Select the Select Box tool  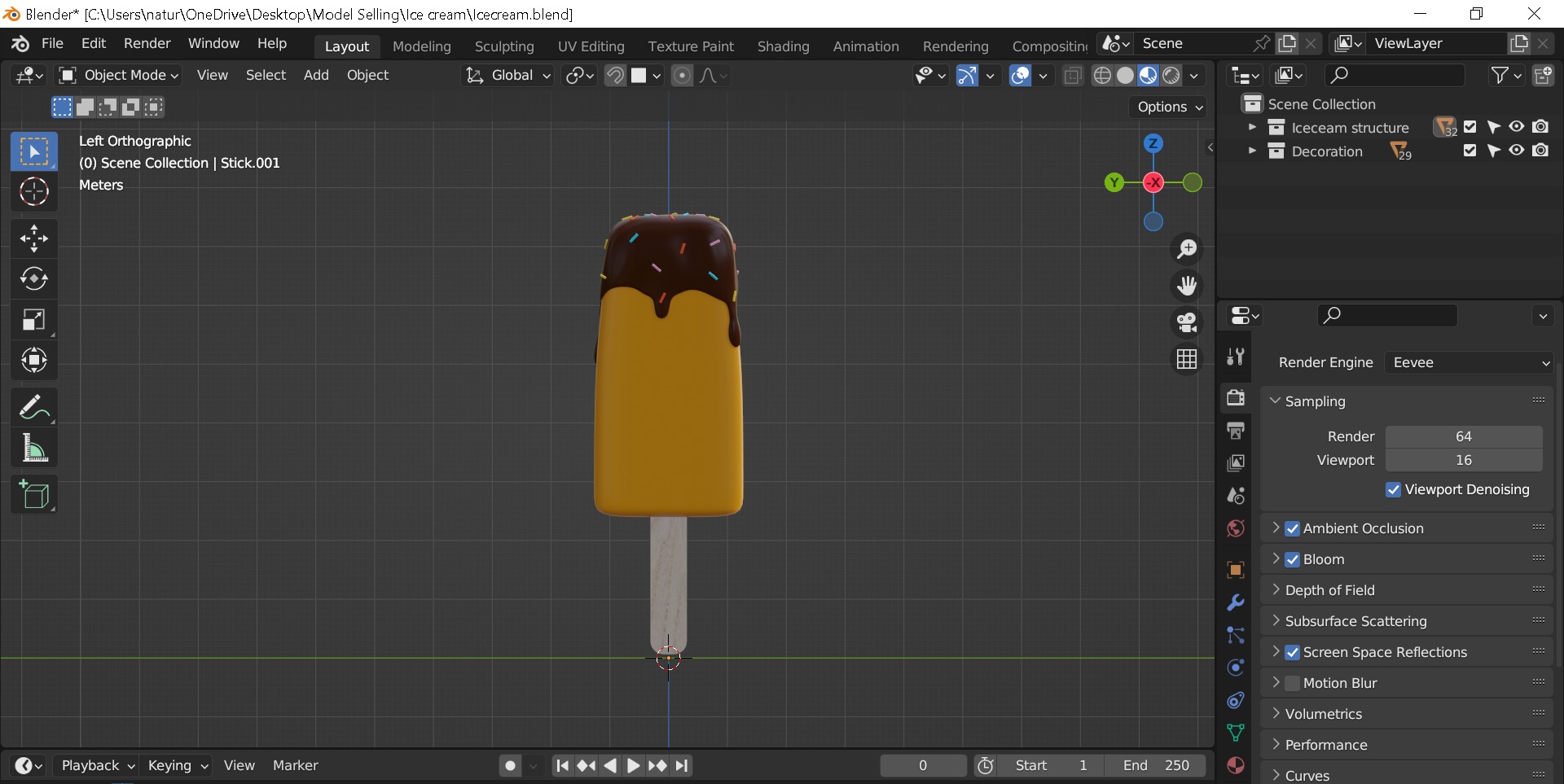34,151
